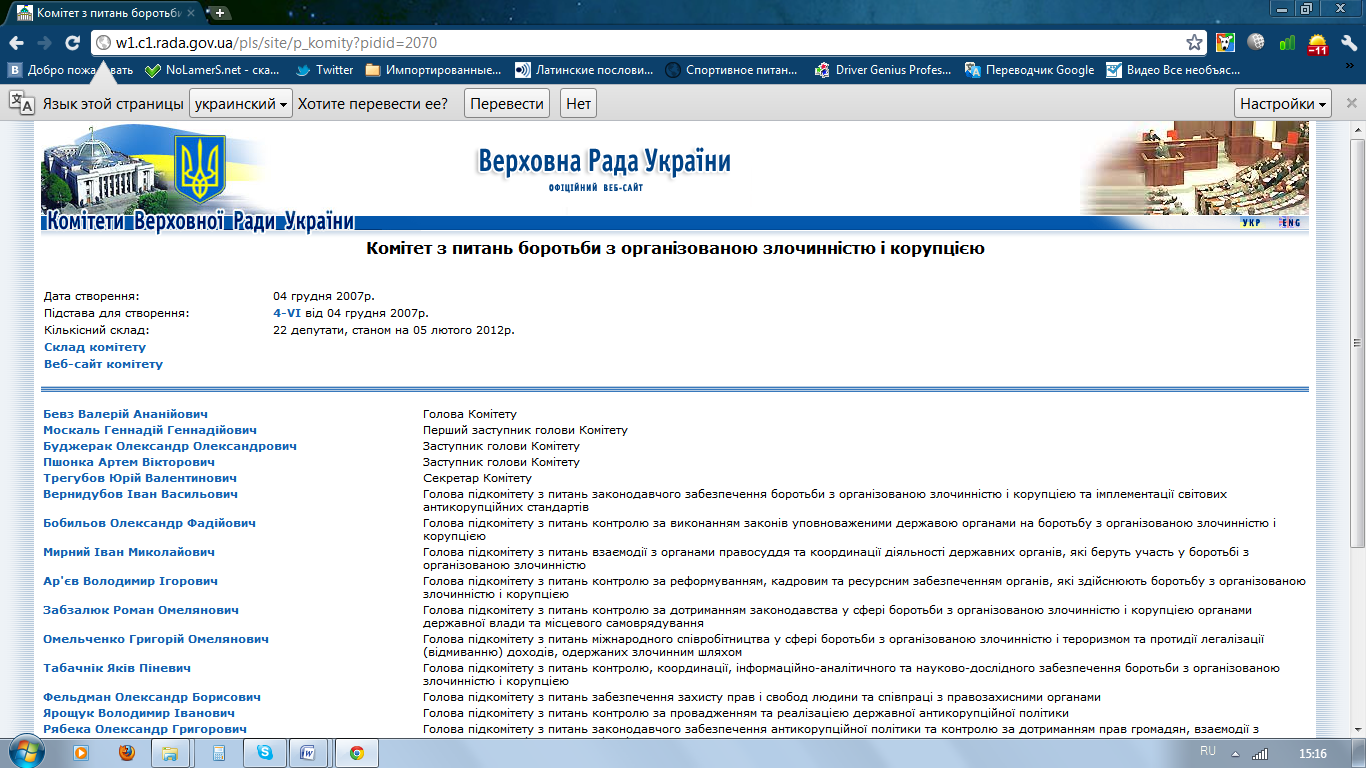Click the page title 'Верховна Рада України'
Image resolution: width=1366 pixels, height=768 pixels.
(604, 161)
